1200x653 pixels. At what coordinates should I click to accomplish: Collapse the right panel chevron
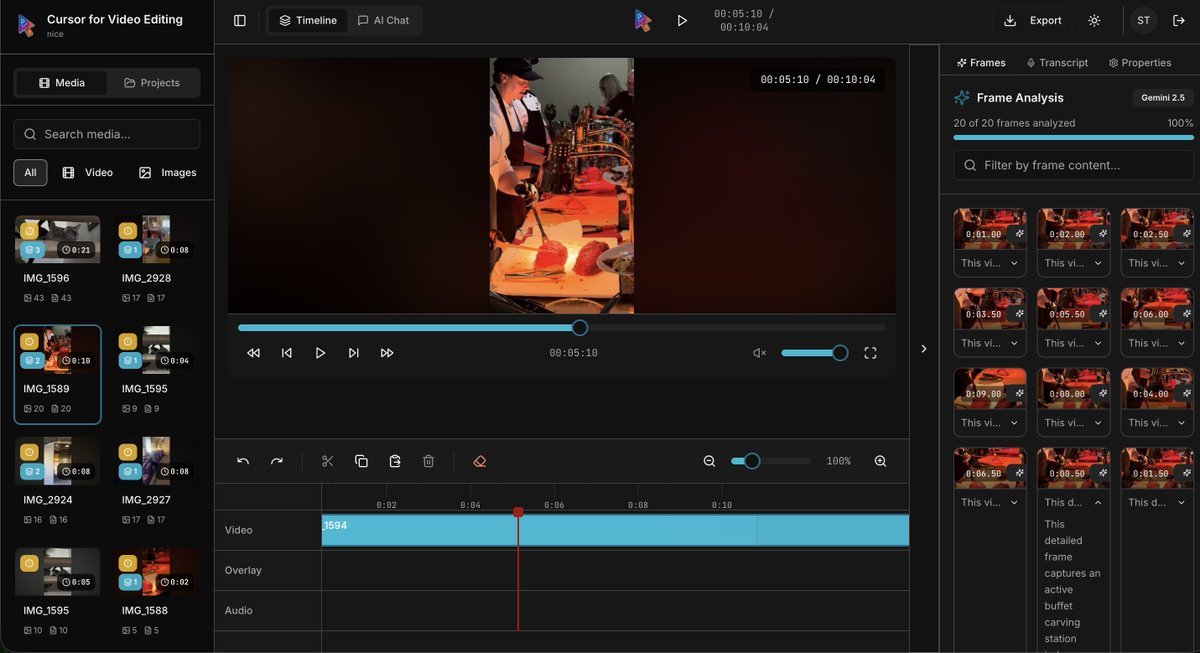click(x=923, y=349)
